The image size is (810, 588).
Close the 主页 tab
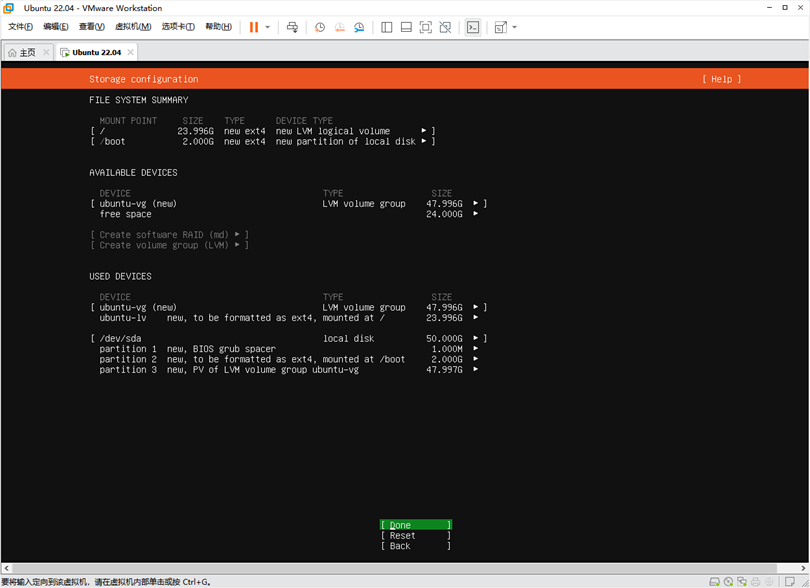pos(46,52)
